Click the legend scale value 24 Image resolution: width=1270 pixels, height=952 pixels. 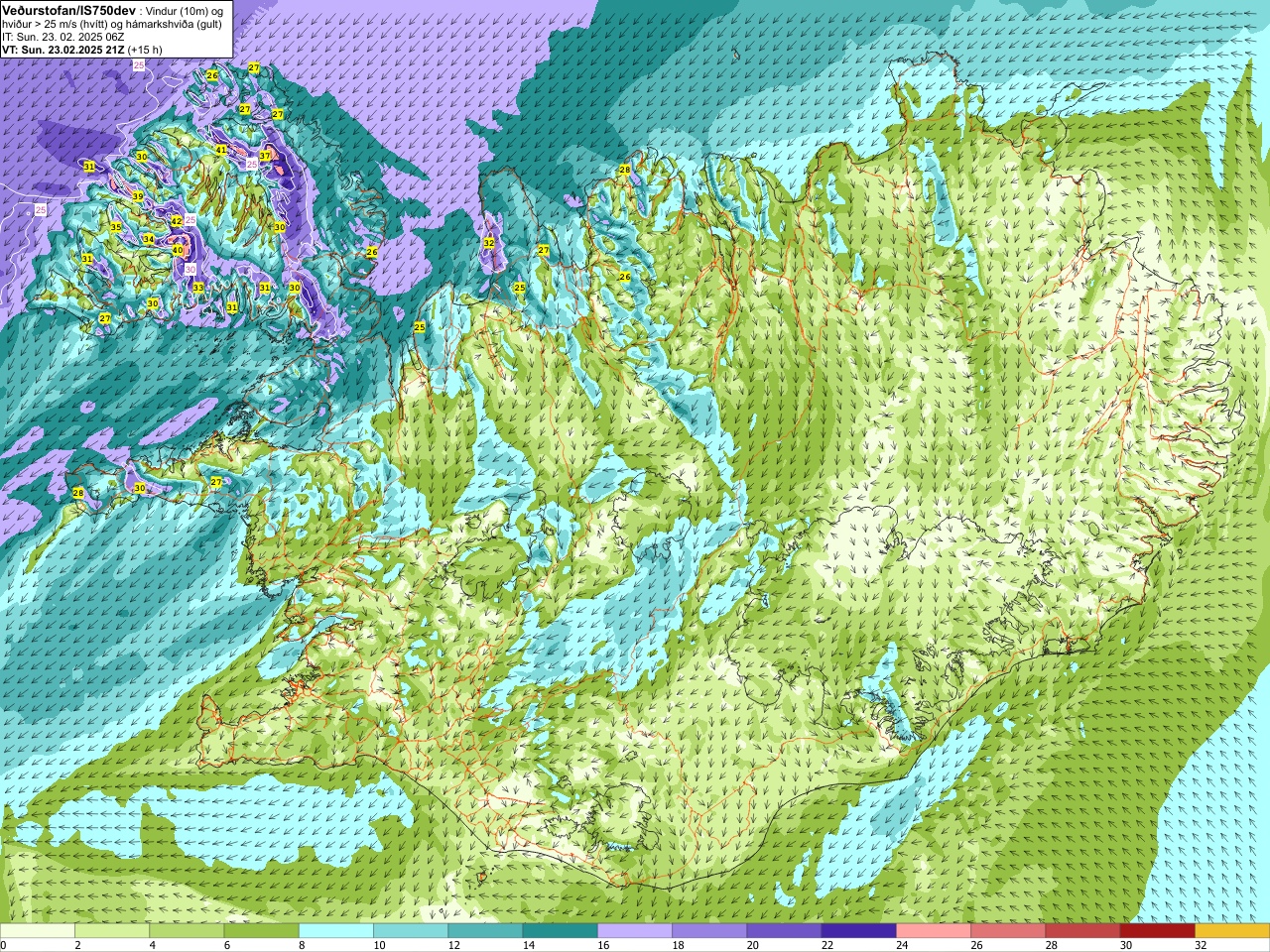[x=904, y=945]
